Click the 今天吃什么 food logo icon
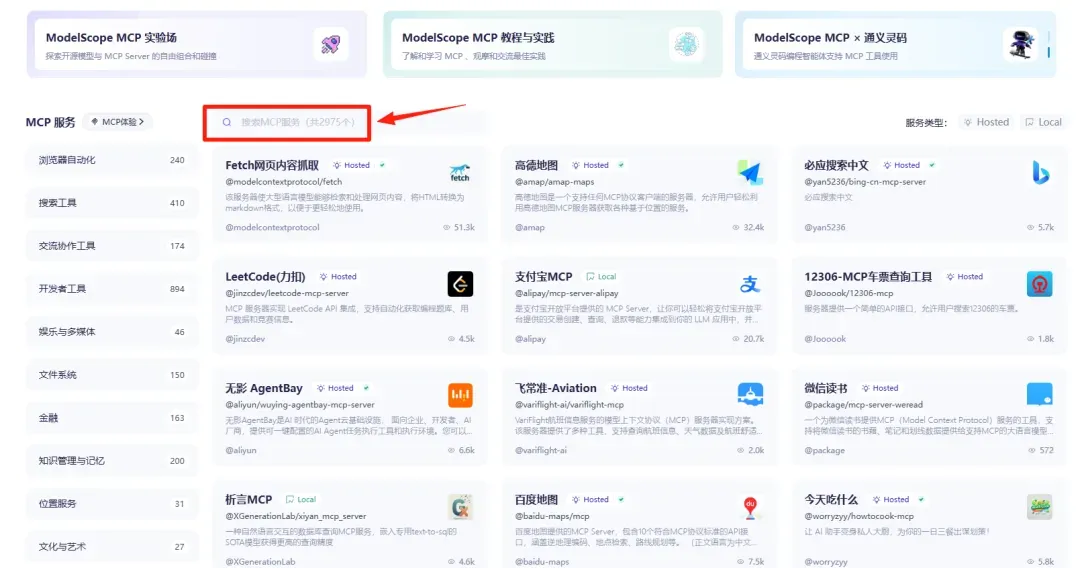The height and width of the screenshot is (568, 1080). pos(1039,507)
